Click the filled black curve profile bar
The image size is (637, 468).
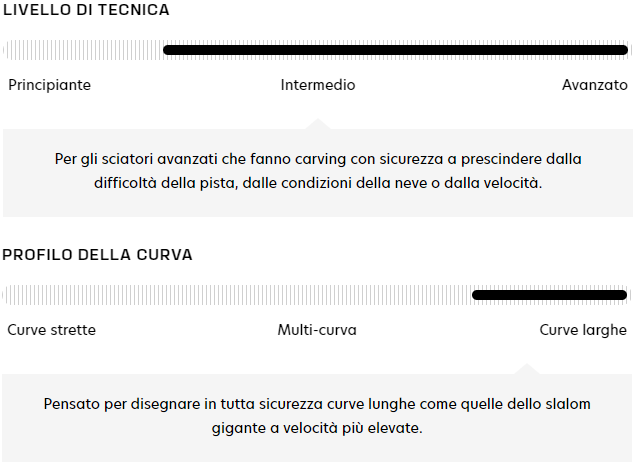(549, 294)
